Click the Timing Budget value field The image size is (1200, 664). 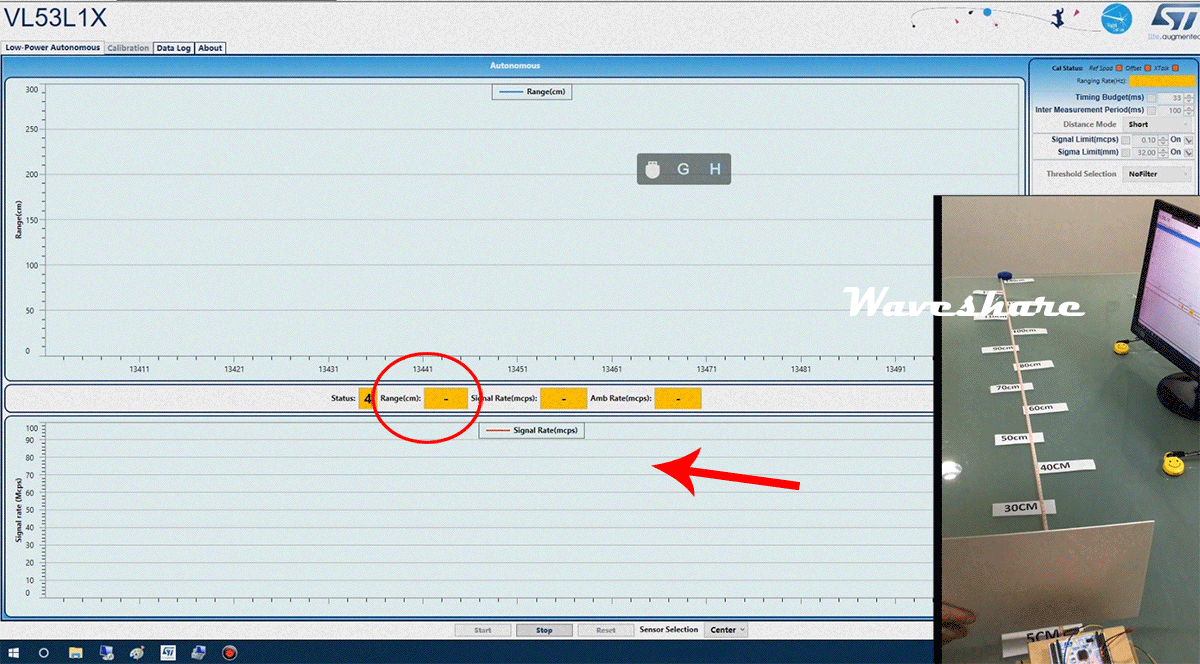1170,98
